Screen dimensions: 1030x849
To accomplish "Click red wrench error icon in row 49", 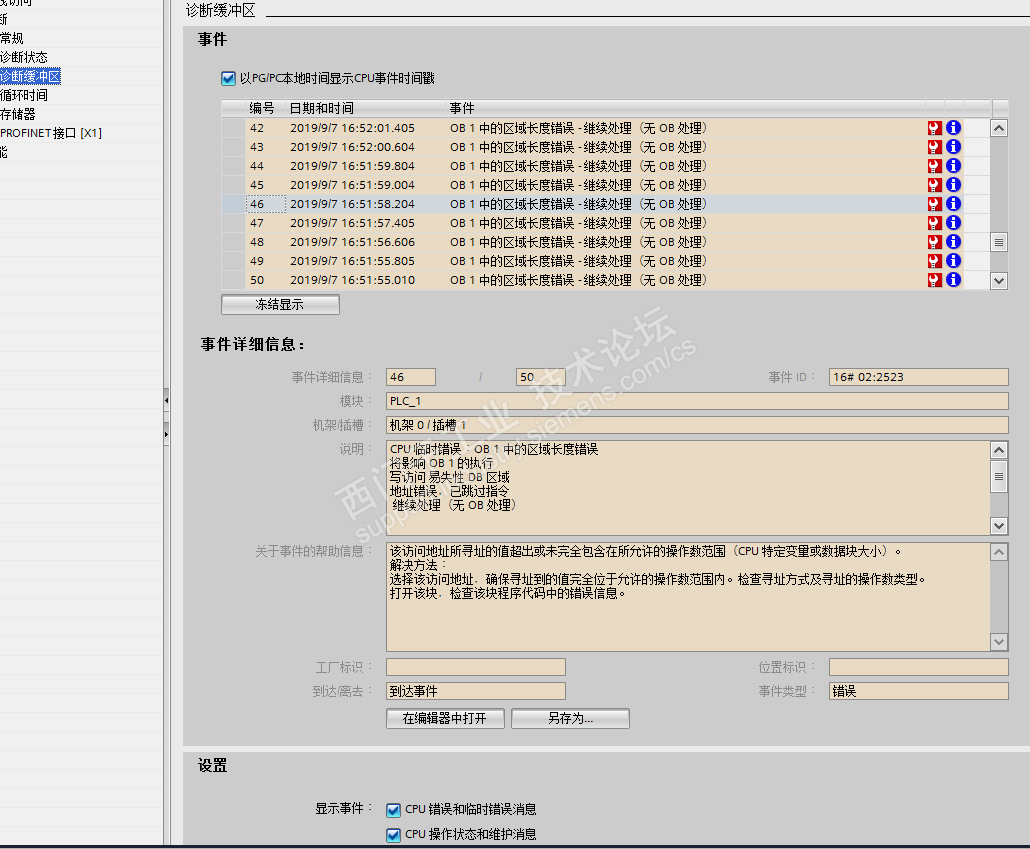I will 934,262.
